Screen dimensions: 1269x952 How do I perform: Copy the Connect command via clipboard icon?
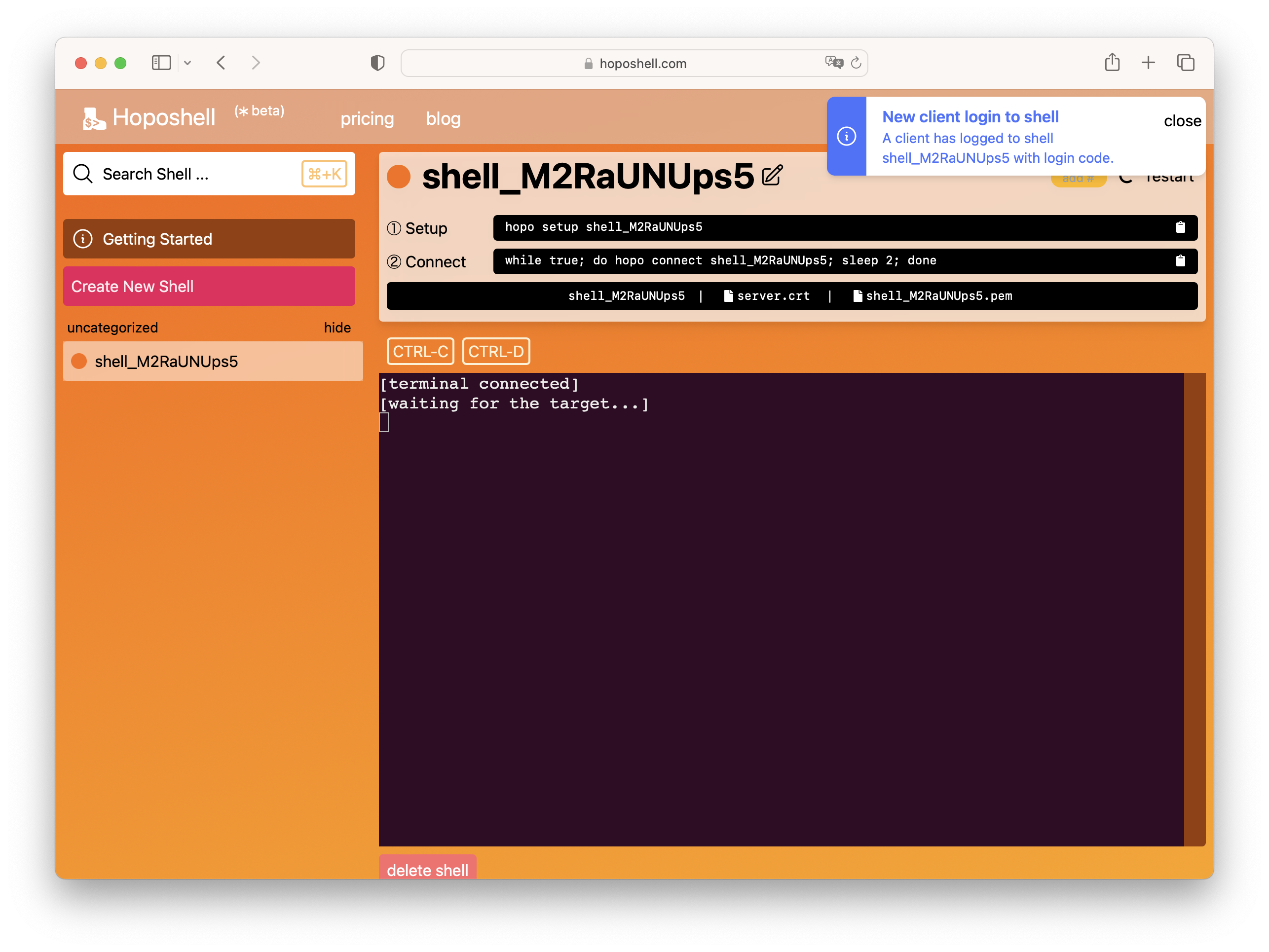(1180, 261)
